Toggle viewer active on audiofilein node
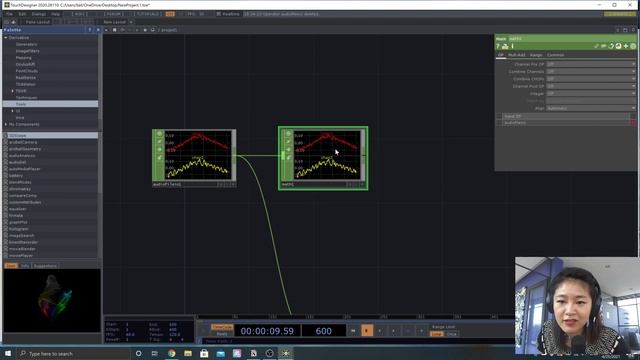 [233, 184]
